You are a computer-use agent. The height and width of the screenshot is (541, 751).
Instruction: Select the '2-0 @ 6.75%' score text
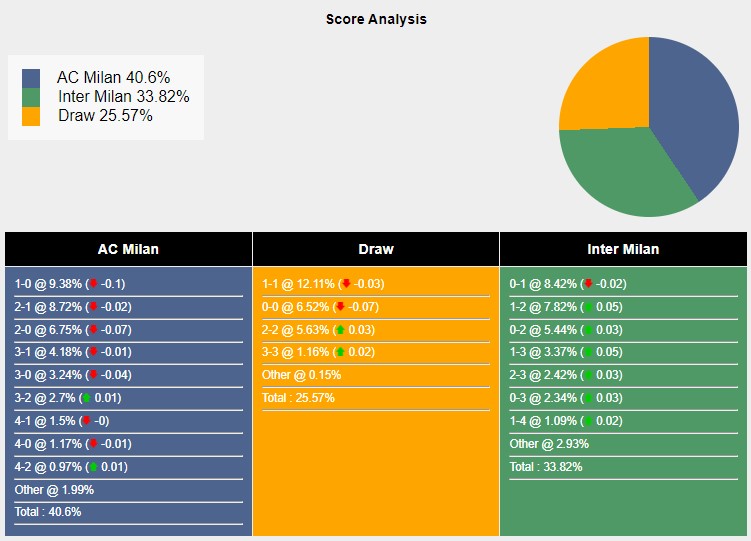[48, 330]
